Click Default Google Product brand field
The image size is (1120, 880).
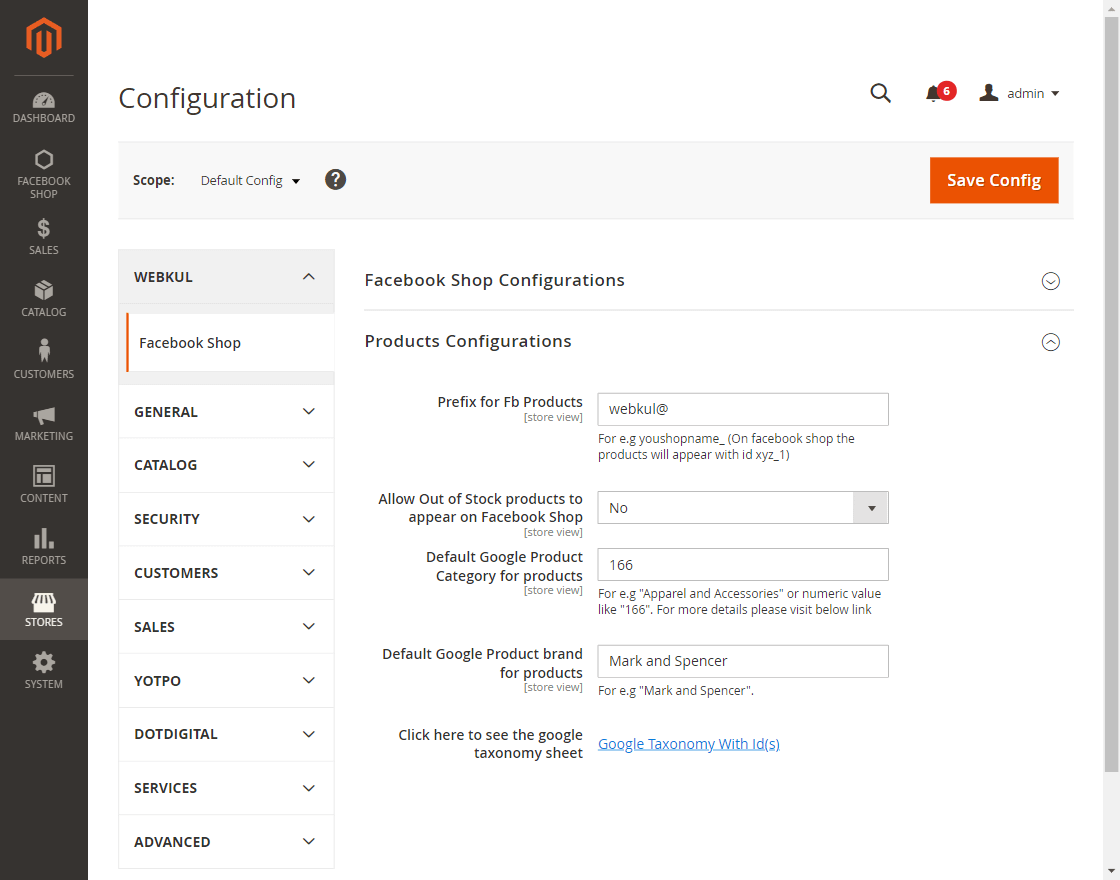click(743, 661)
